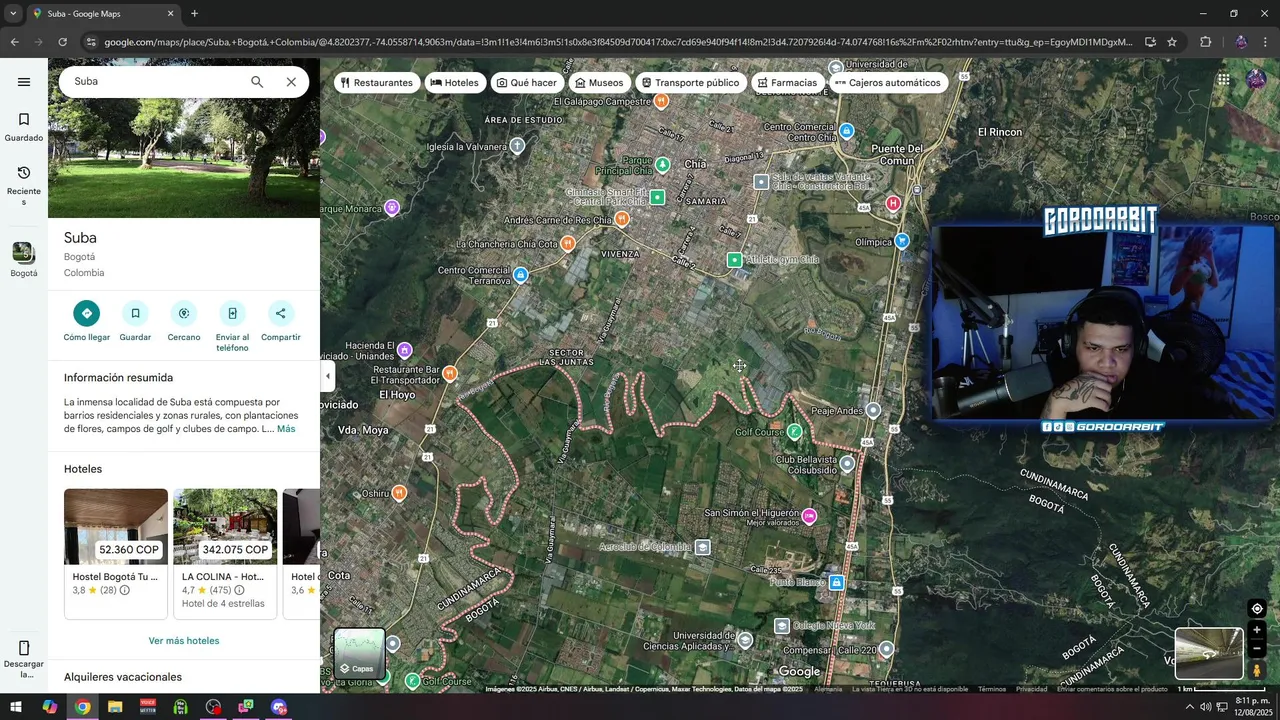The width and height of the screenshot is (1280, 720).
Task: Toggle the Capas layers thumbnail
Action: (x=359, y=653)
